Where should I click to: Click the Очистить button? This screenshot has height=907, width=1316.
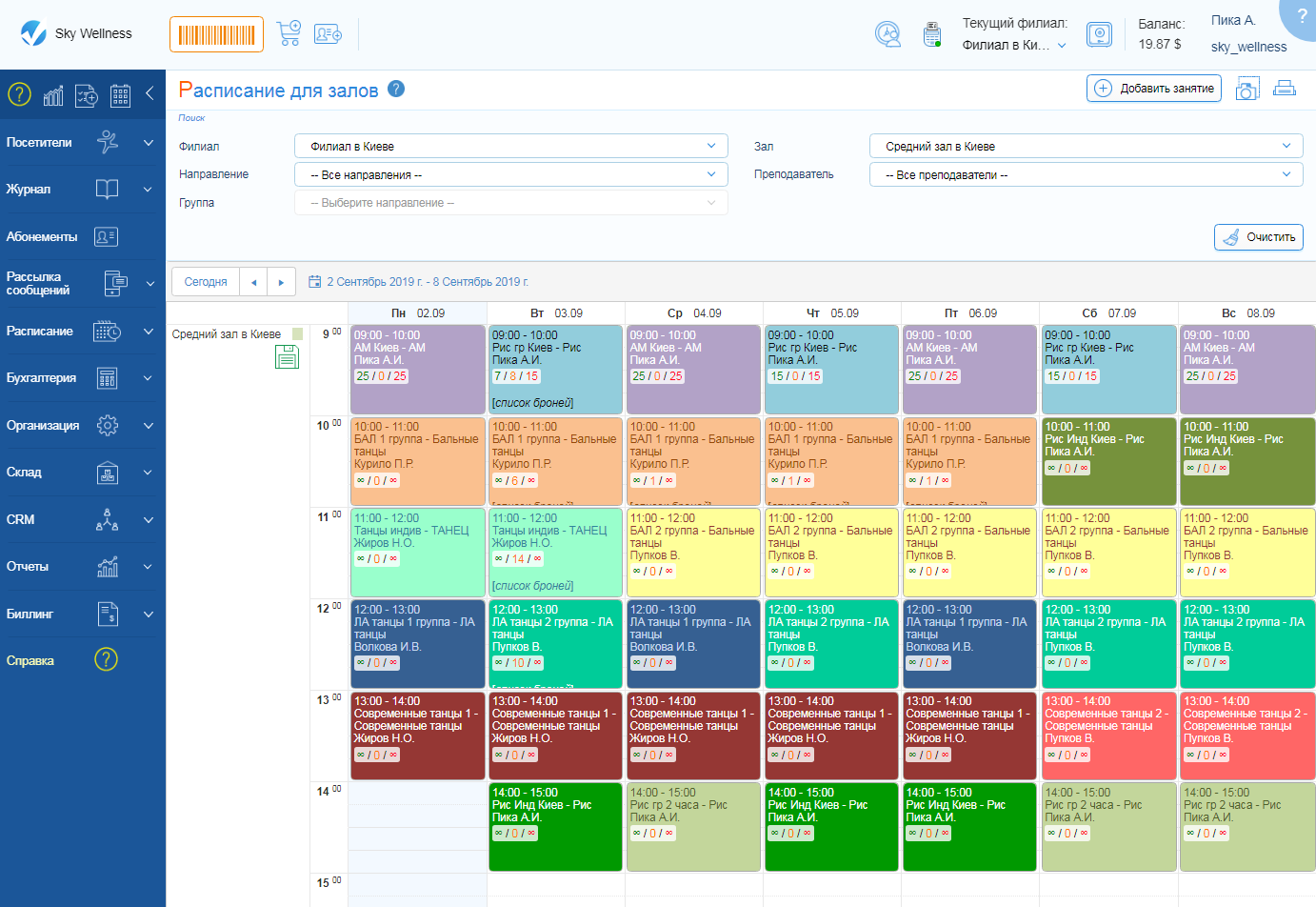[x=1258, y=237]
